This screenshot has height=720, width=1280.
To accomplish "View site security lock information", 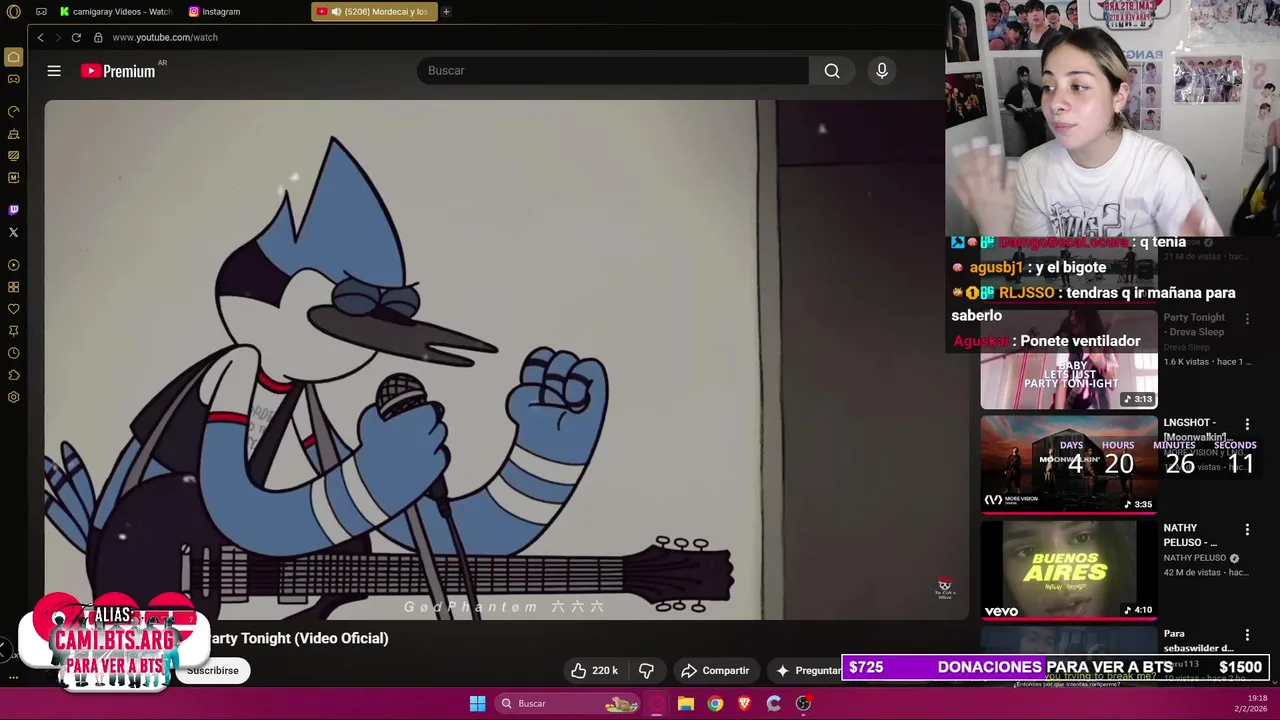I will pyautogui.click(x=98, y=37).
